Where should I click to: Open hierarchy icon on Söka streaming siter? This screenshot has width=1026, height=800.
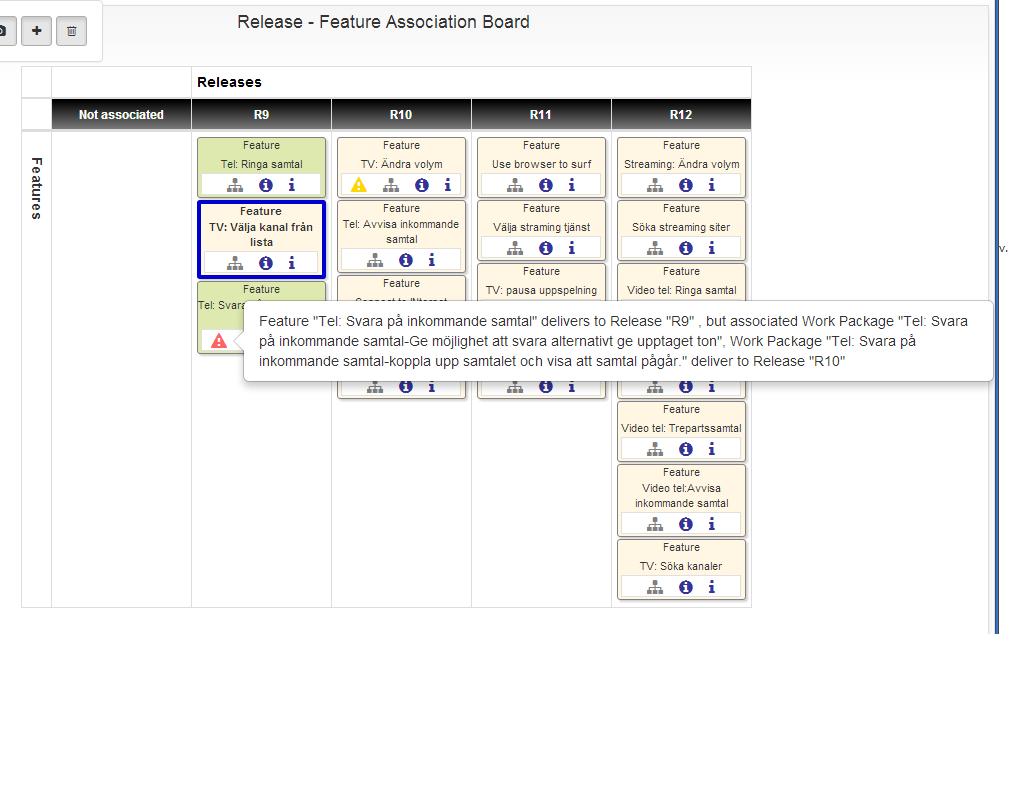pyautogui.click(x=655, y=248)
